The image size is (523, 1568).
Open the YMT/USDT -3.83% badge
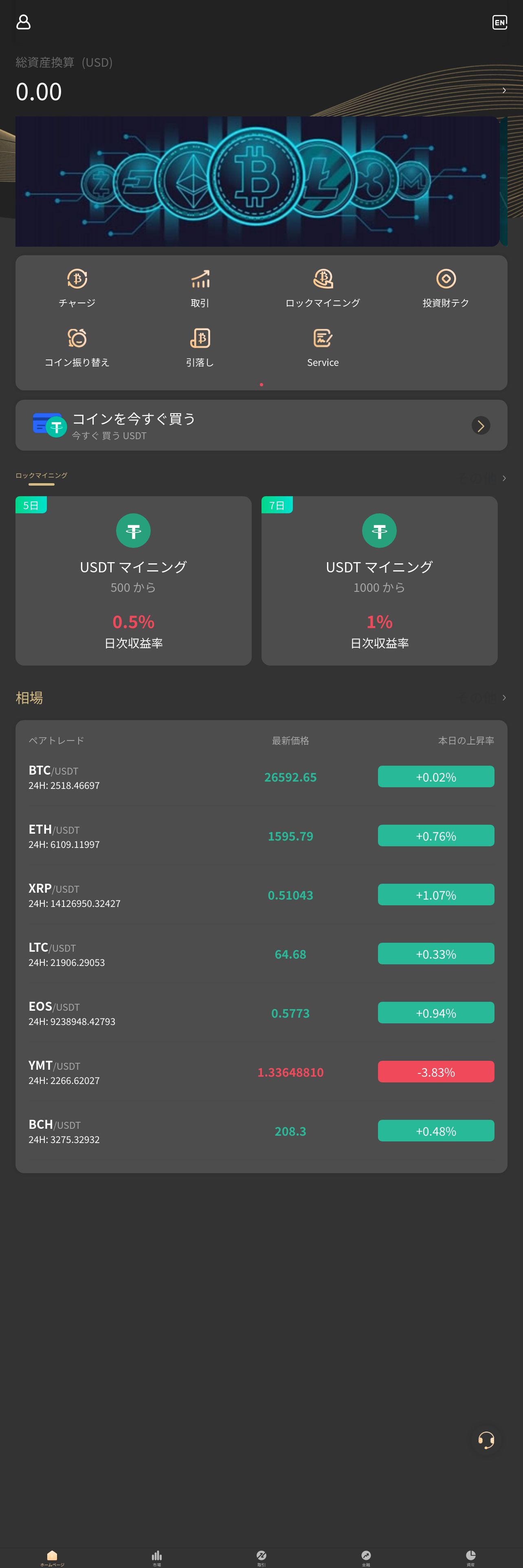[436, 1072]
